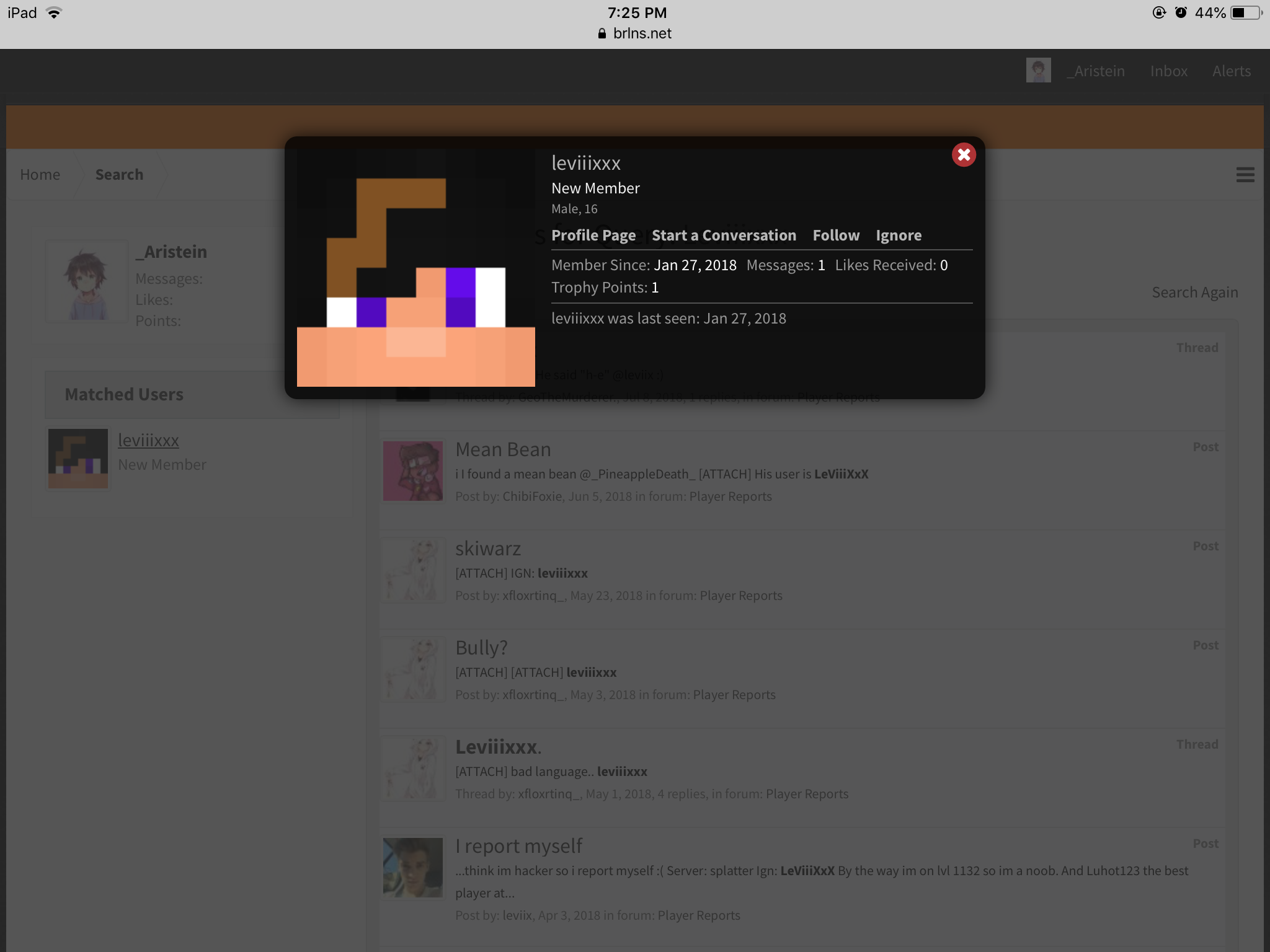This screenshot has height=952, width=1270.
Task: Open _Aristein profile name in sidebar
Action: (x=172, y=252)
